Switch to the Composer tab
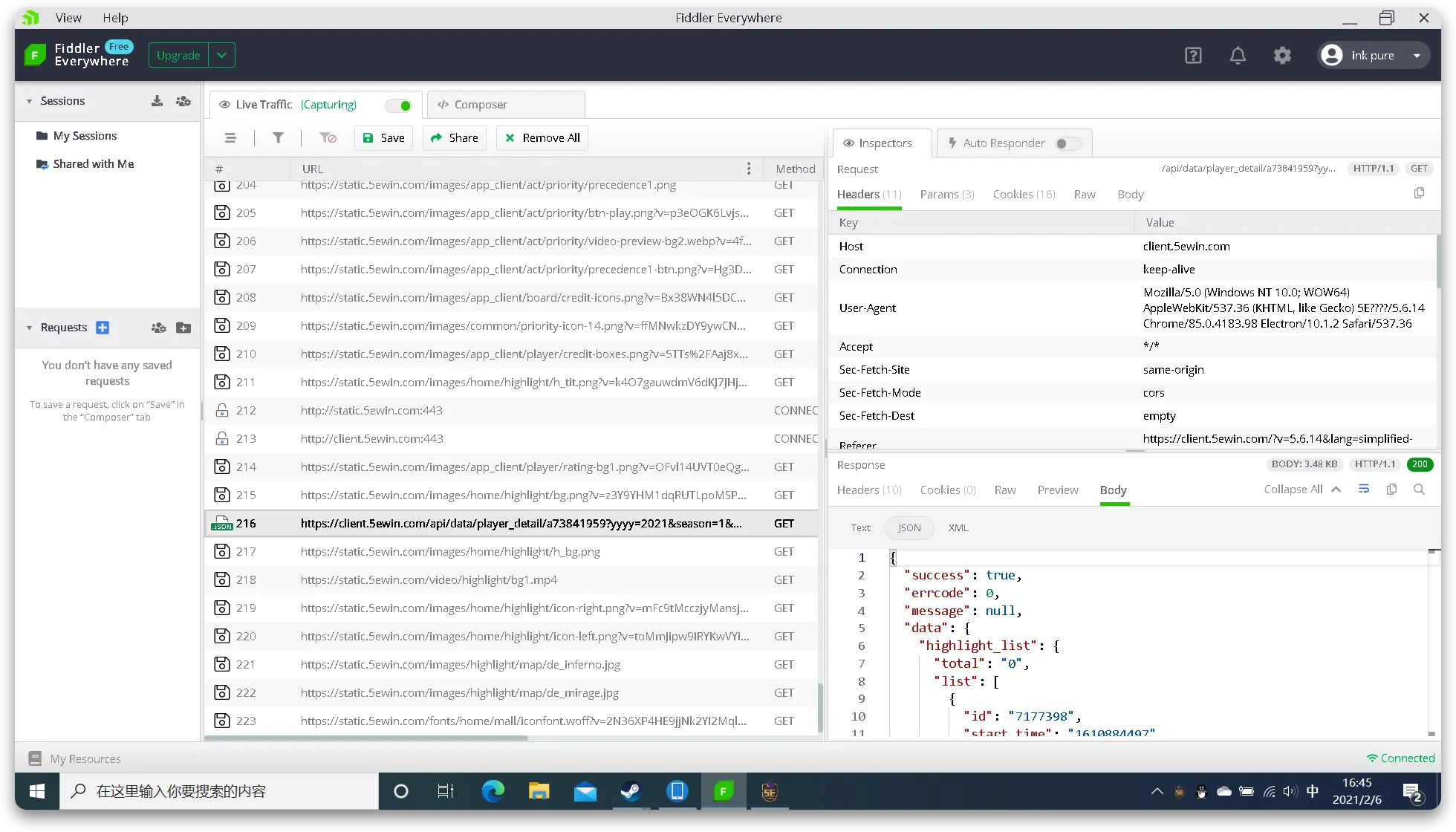The height and width of the screenshot is (832, 1456). click(506, 105)
